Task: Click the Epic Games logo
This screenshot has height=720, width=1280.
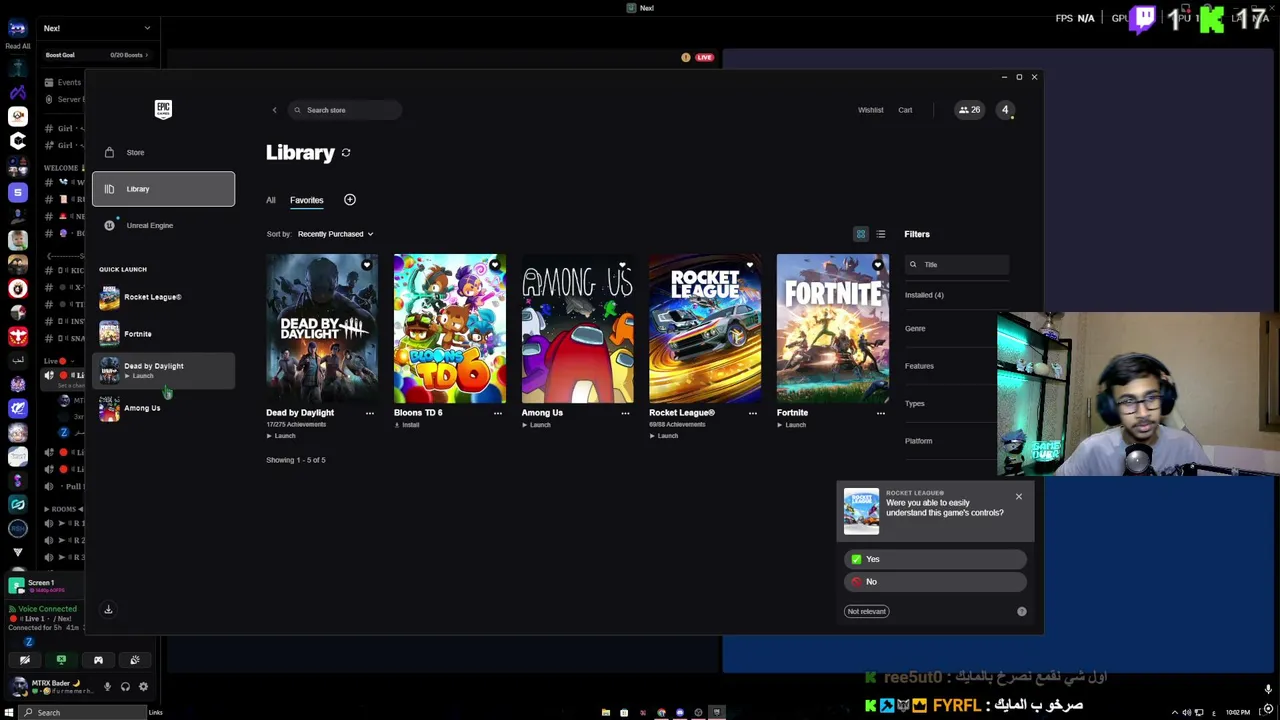Action: click(x=163, y=110)
